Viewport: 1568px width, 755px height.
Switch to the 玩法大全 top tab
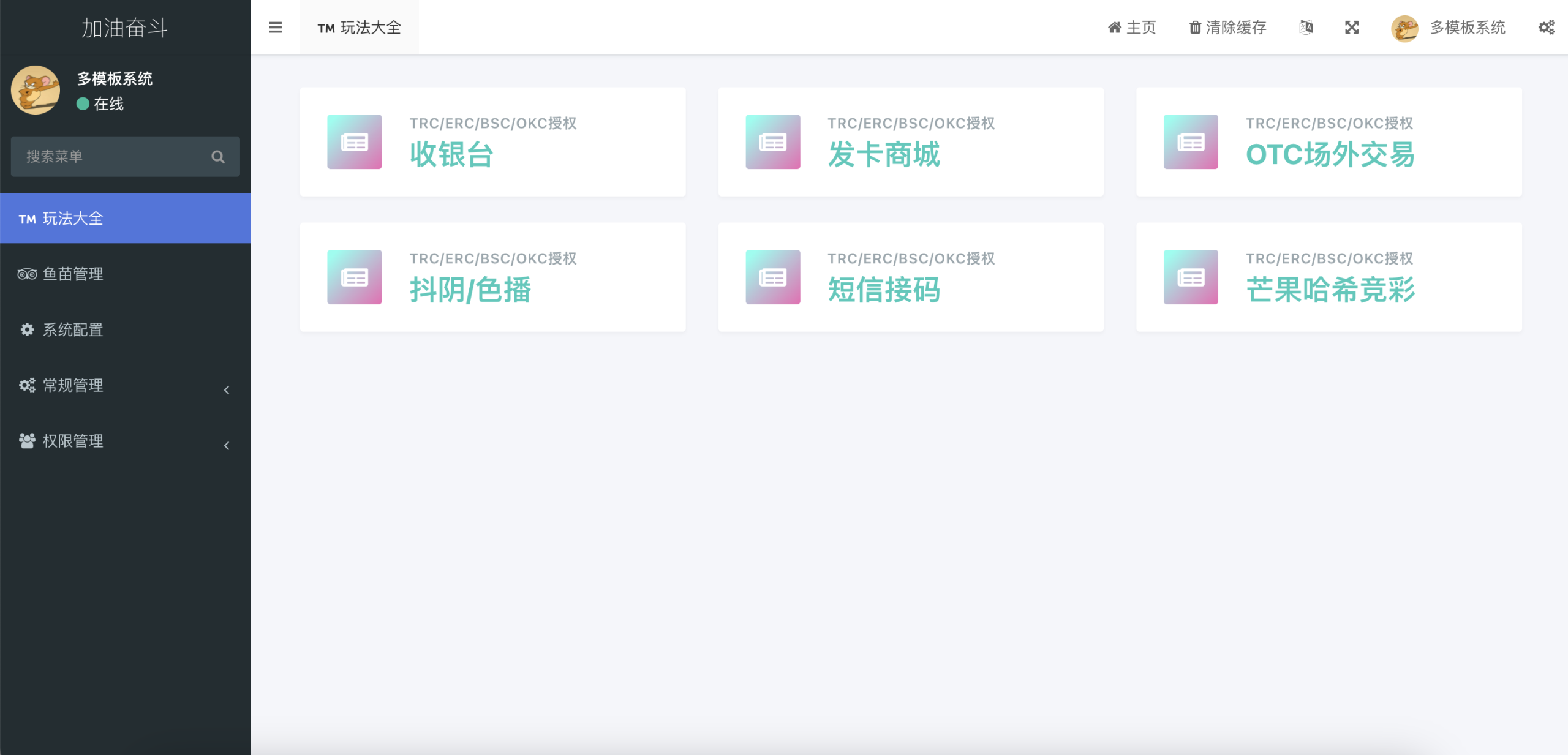click(x=359, y=28)
